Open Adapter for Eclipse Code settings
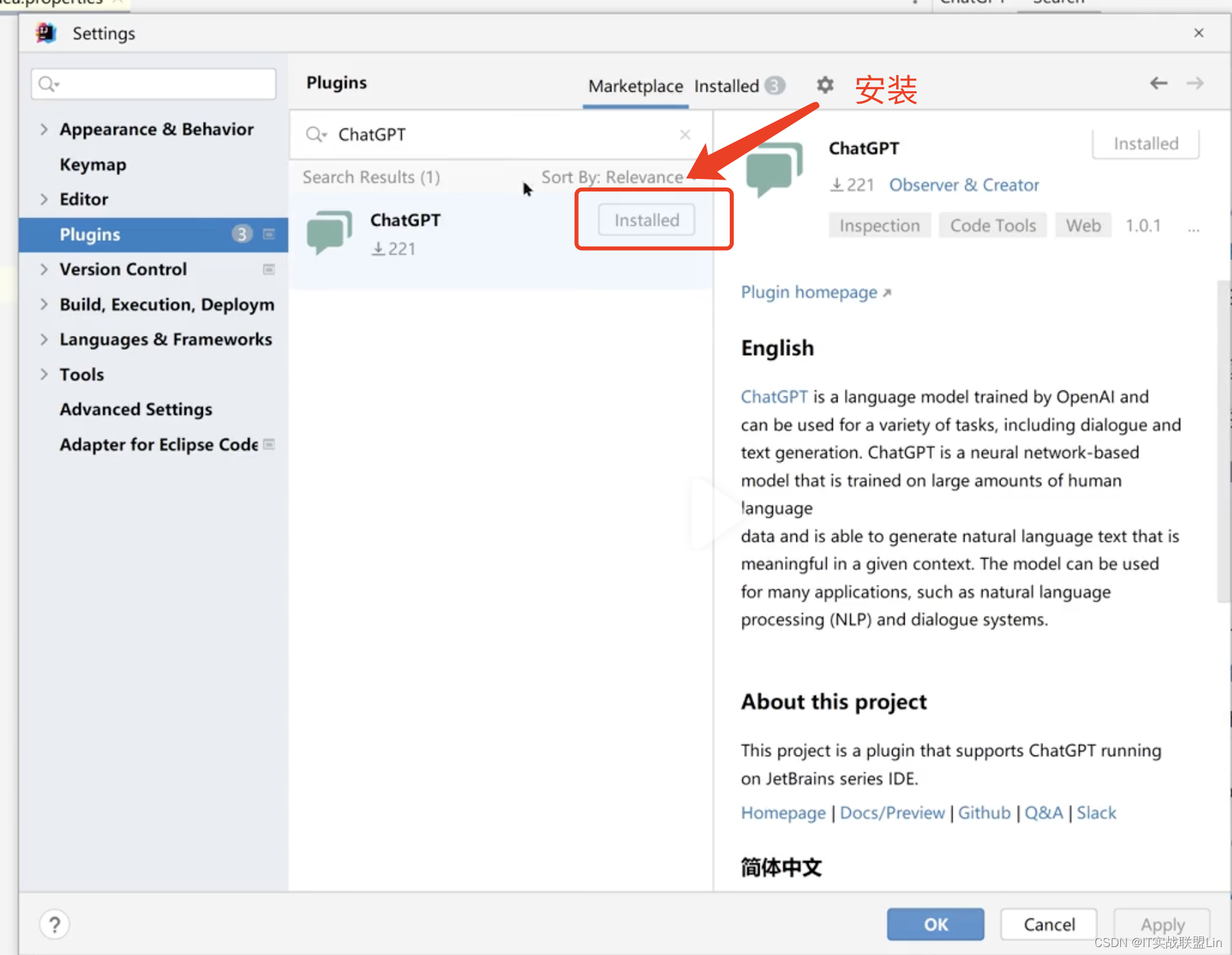This screenshot has height=955, width=1232. pyautogui.click(x=159, y=444)
